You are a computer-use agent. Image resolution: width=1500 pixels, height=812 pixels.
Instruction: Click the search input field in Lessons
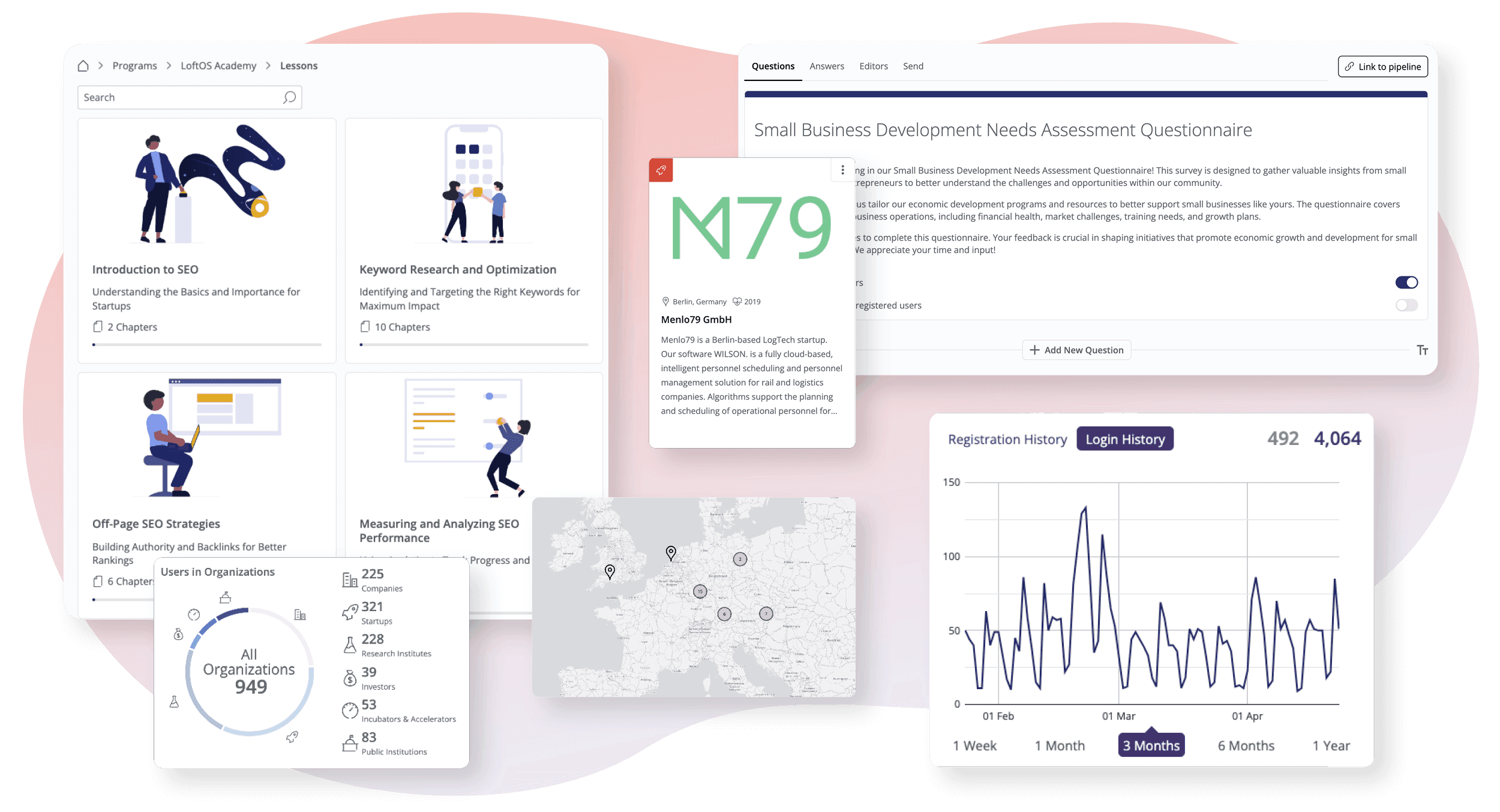pyautogui.click(x=189, y=96)
